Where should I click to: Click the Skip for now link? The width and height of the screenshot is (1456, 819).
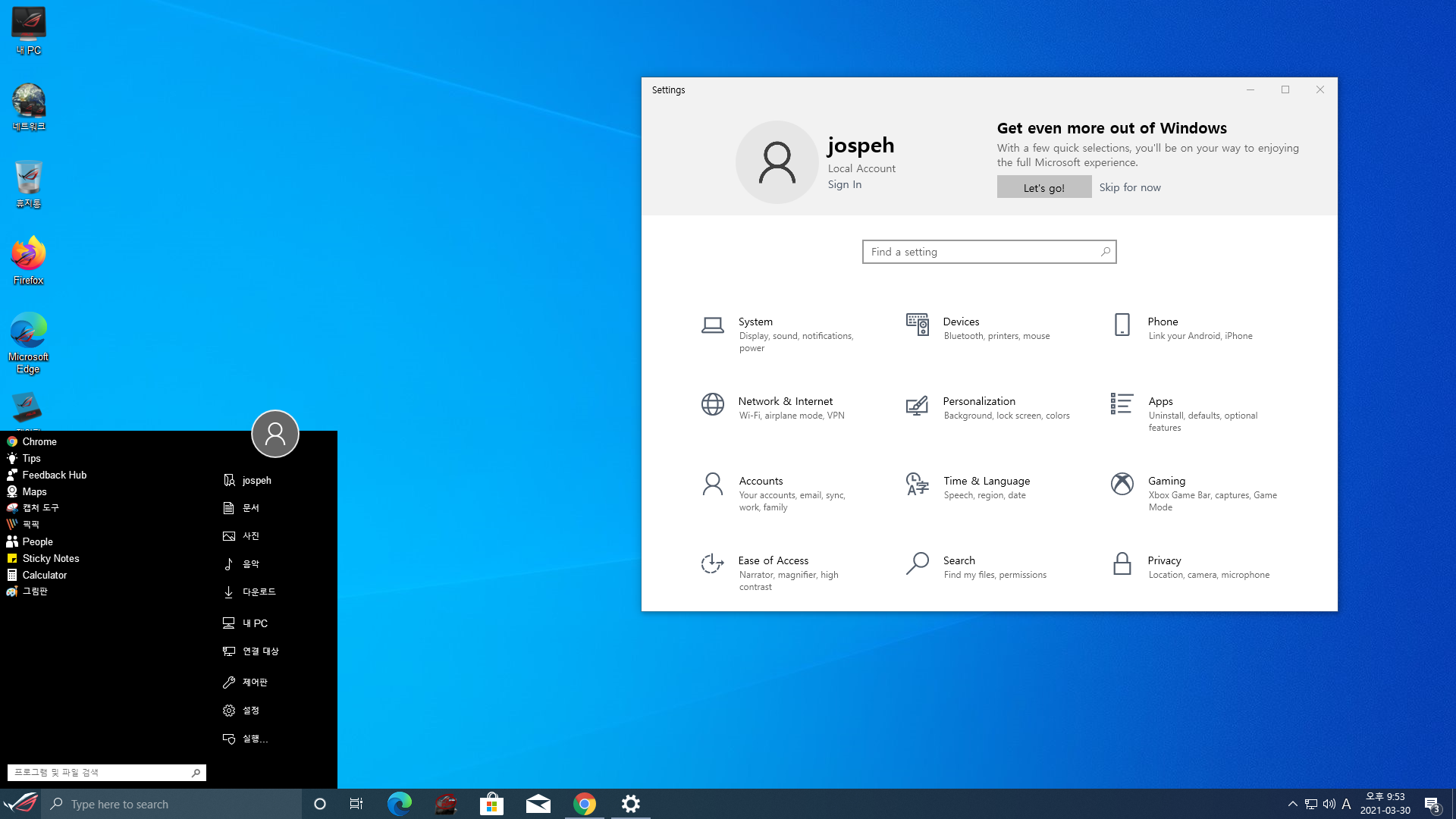pos(1129,187)
